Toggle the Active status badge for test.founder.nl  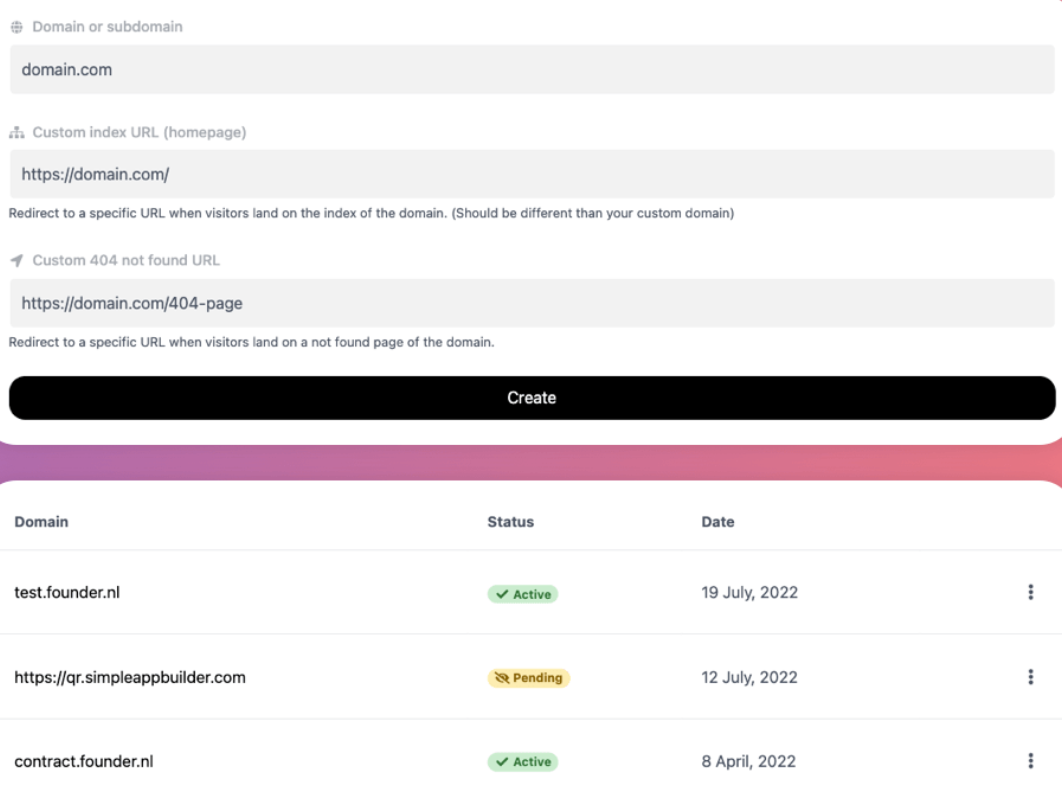pyautogui.click(x=521, y=594)
